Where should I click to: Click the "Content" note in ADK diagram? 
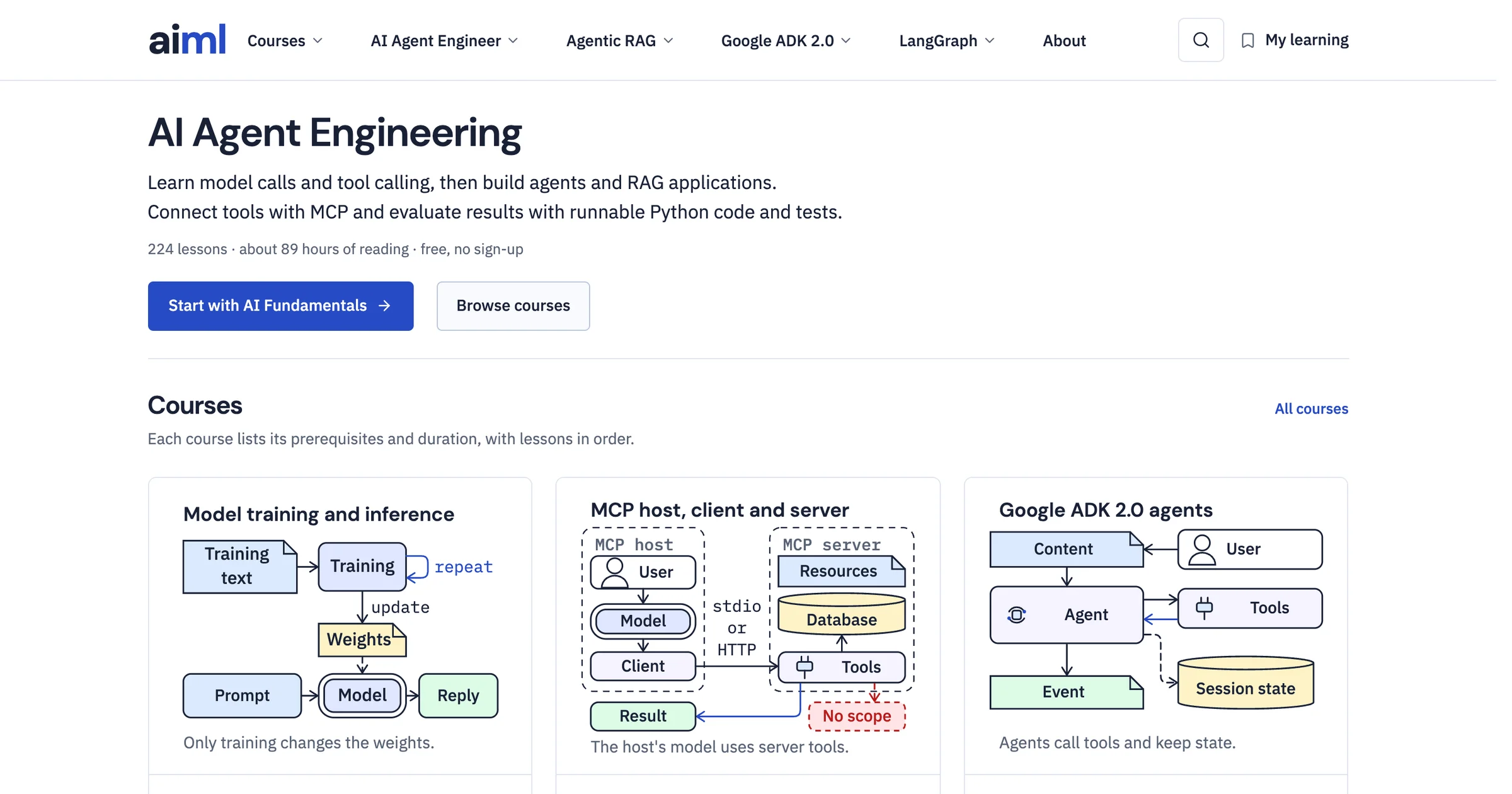coord(1067,549)
